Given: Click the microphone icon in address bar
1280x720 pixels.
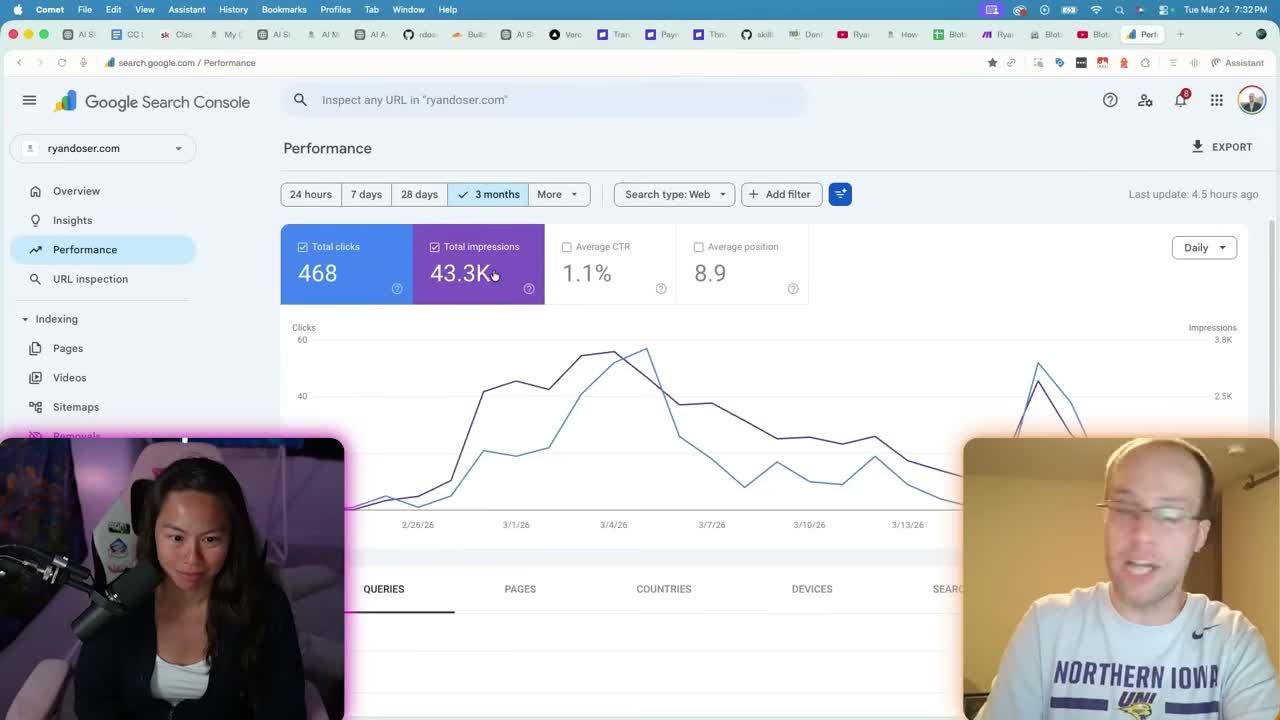Looking at the screenshot, I should 83,63.
